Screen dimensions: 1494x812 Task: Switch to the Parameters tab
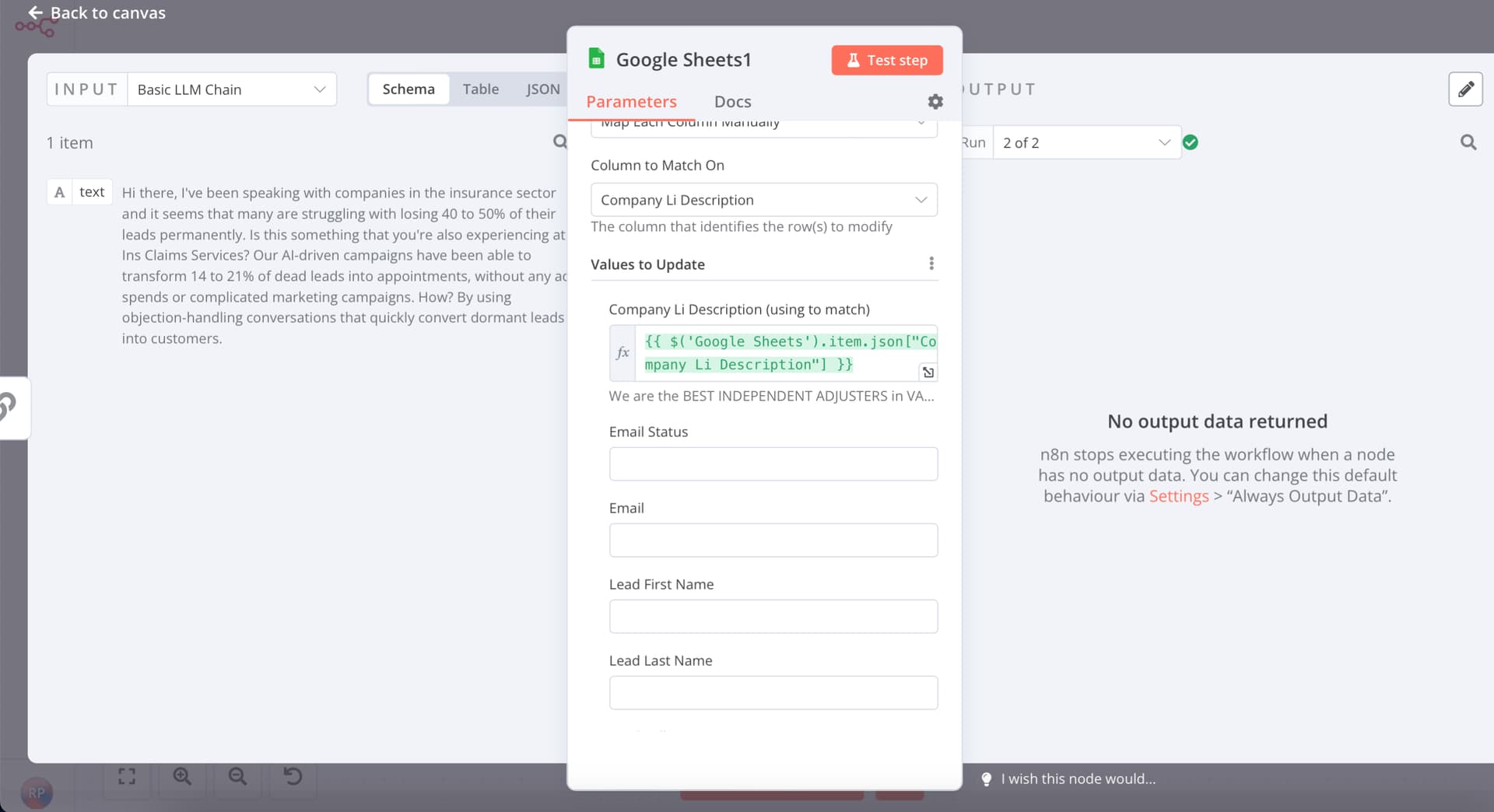(631, 102)
